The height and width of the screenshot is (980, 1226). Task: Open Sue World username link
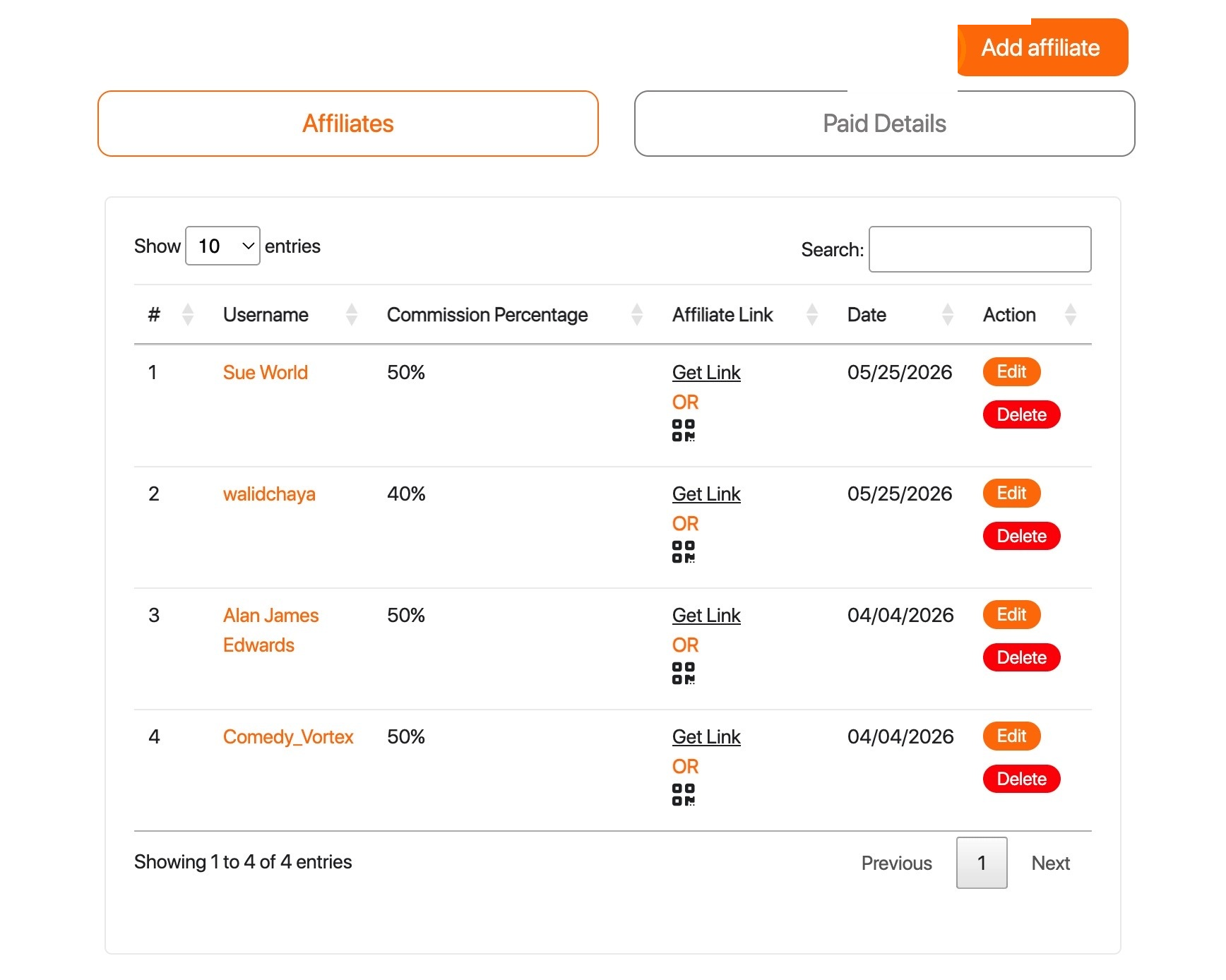coord(266,373)
